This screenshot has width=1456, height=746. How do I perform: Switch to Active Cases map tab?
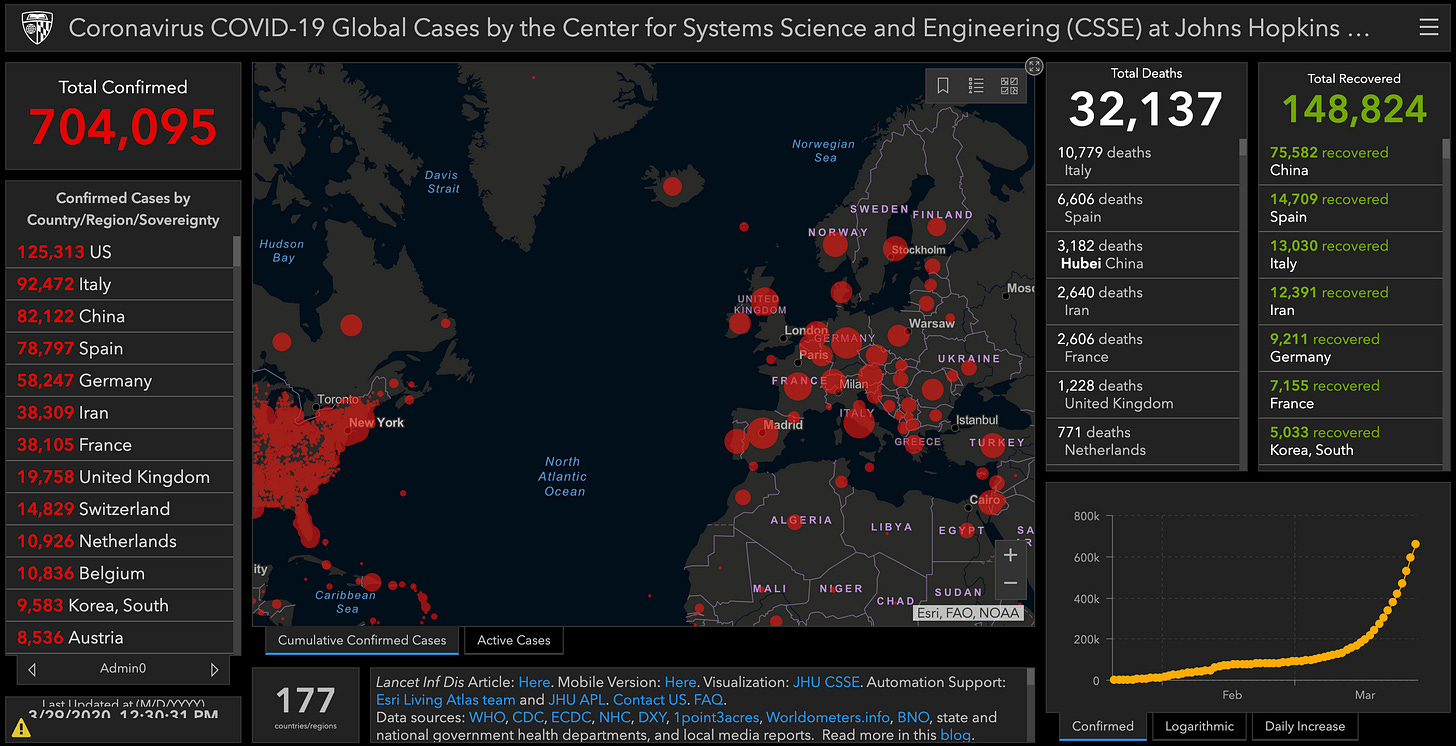(x=514, y=640)
